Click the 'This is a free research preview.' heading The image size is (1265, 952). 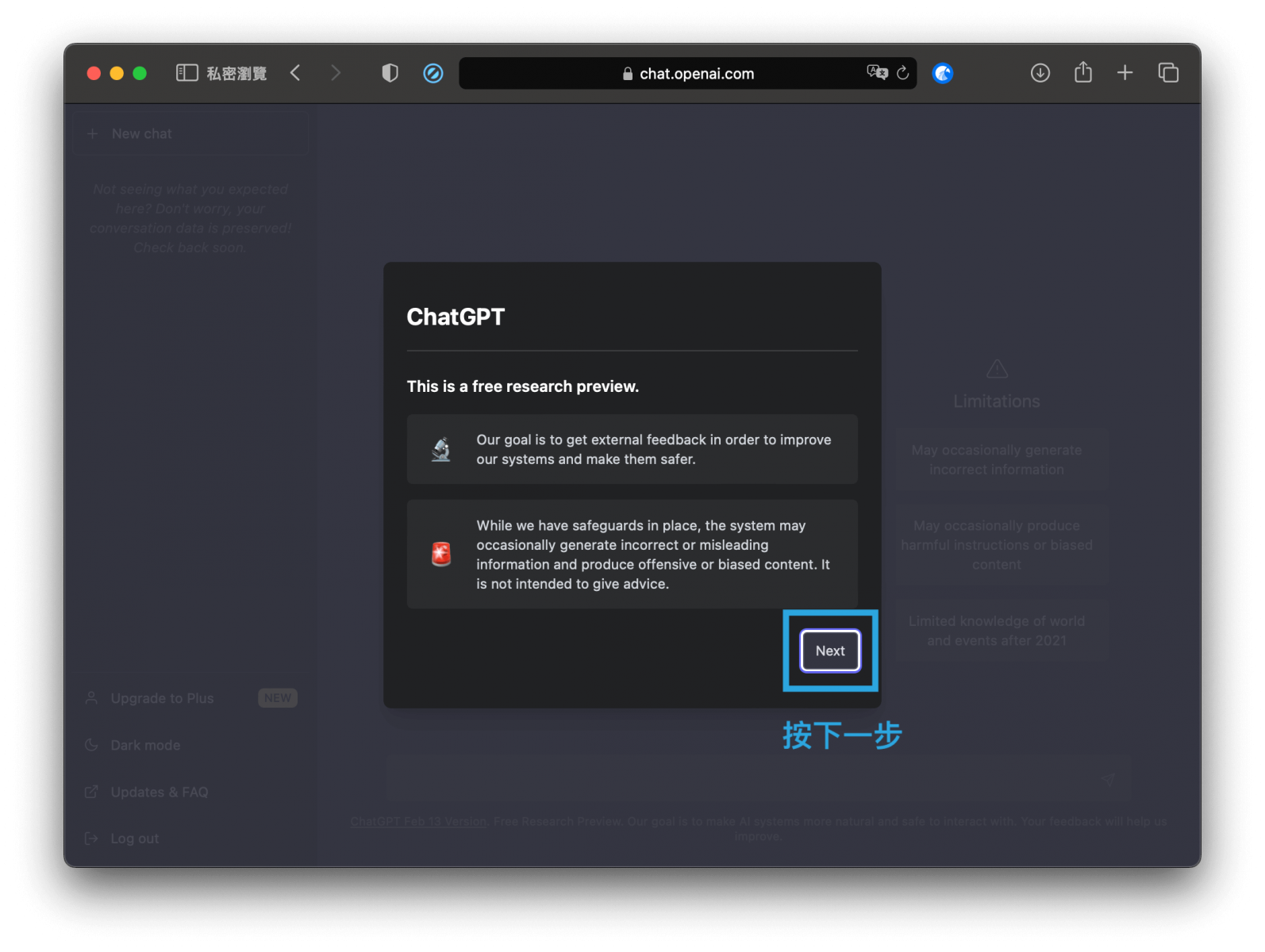(522, 386)
